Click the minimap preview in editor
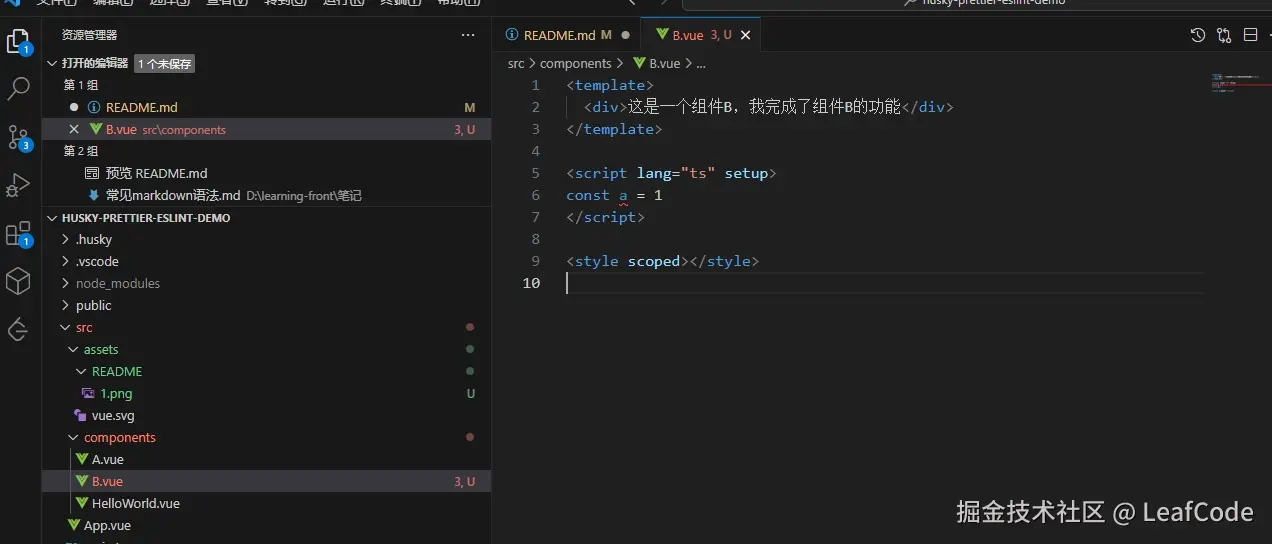This screenshot has height=544, width=1272. tap(1238, 83)
